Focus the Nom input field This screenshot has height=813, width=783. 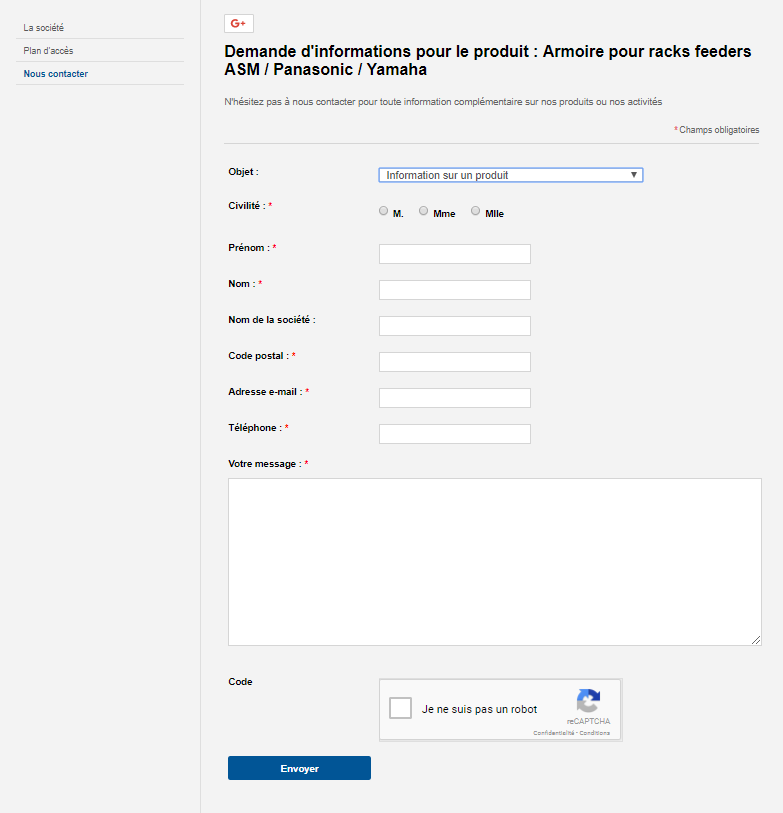455,290
